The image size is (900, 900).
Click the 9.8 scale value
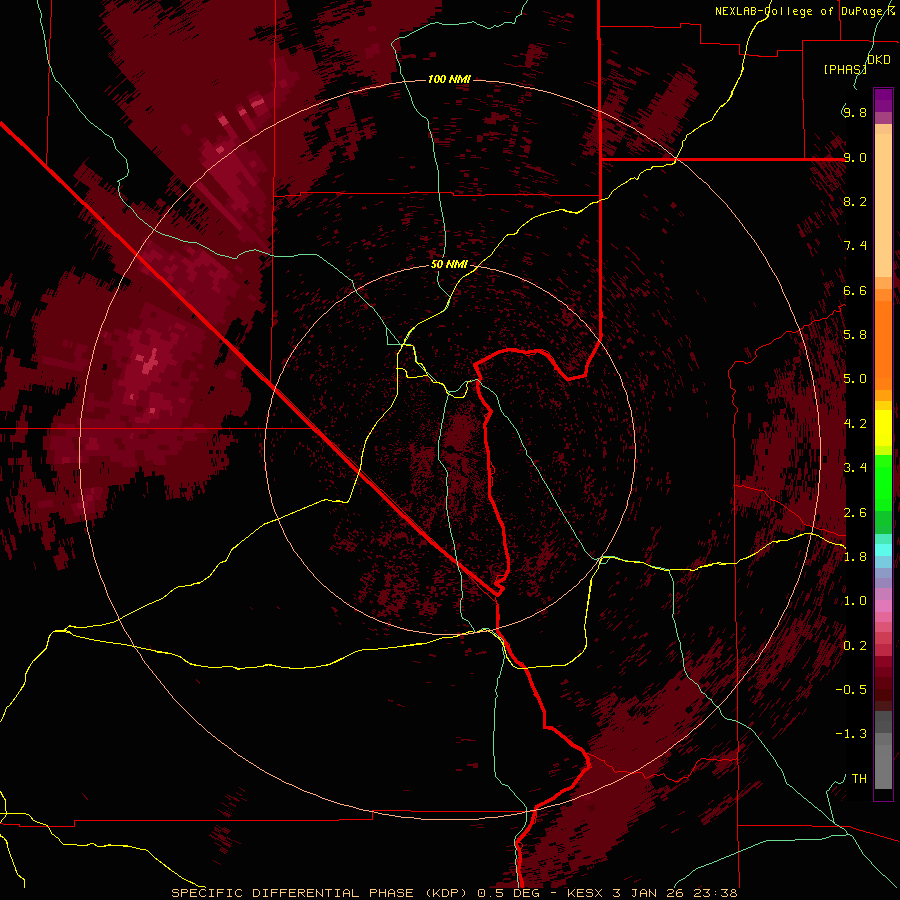click(855, 112)
